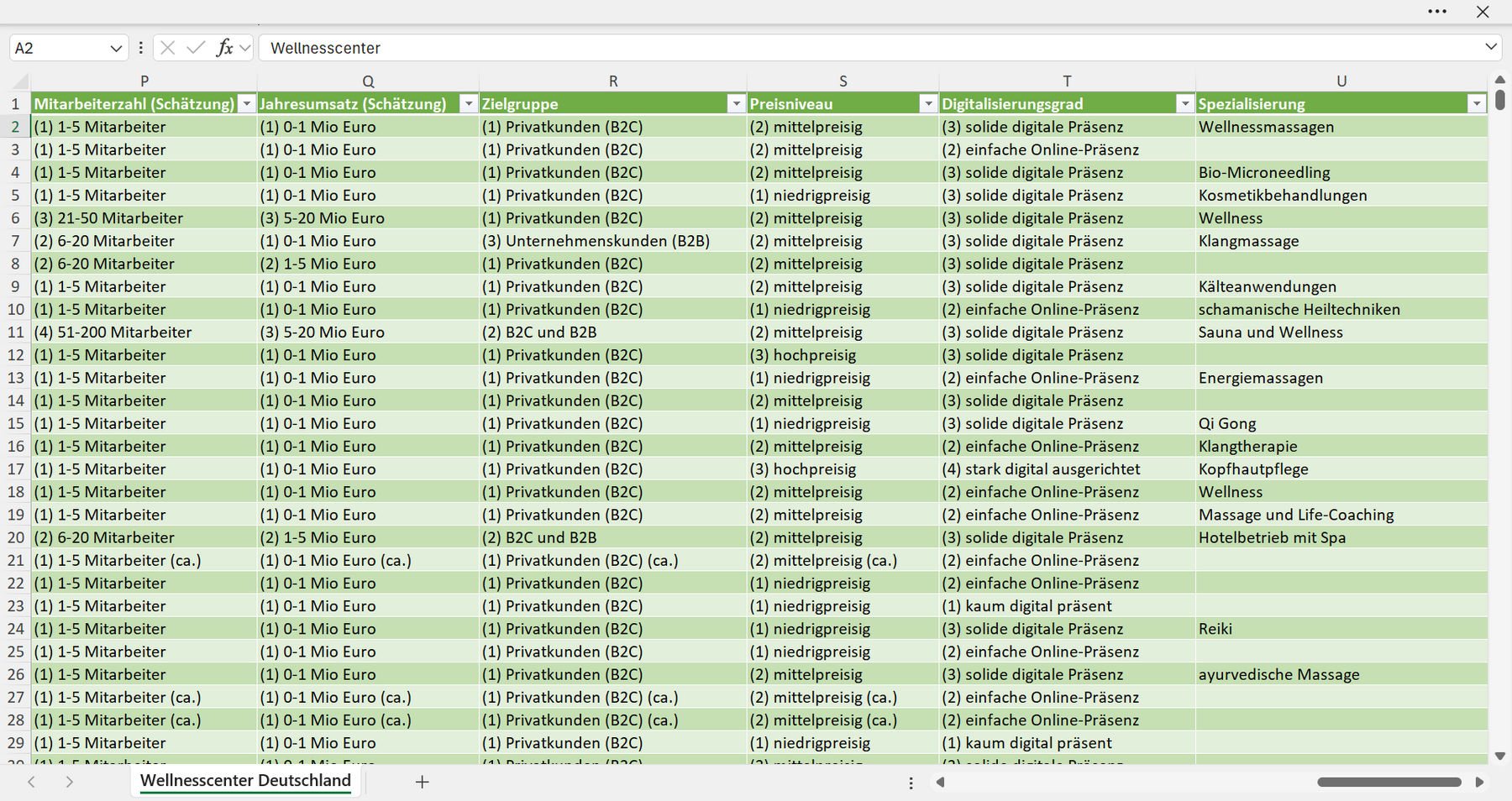The width and height of the screenshot is (1512, 801).
Task: Click the vertical scrollbar down arrow
Action: coord(1500,756)
